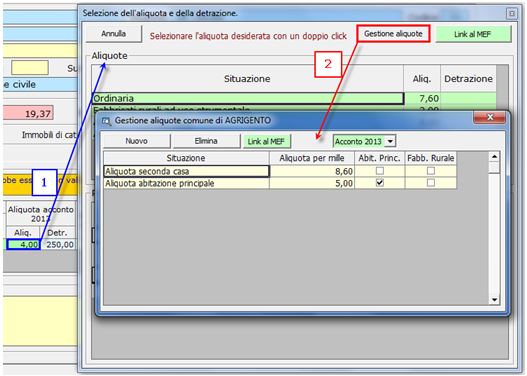Click the 'Aliquota per mille' column header

312,158
